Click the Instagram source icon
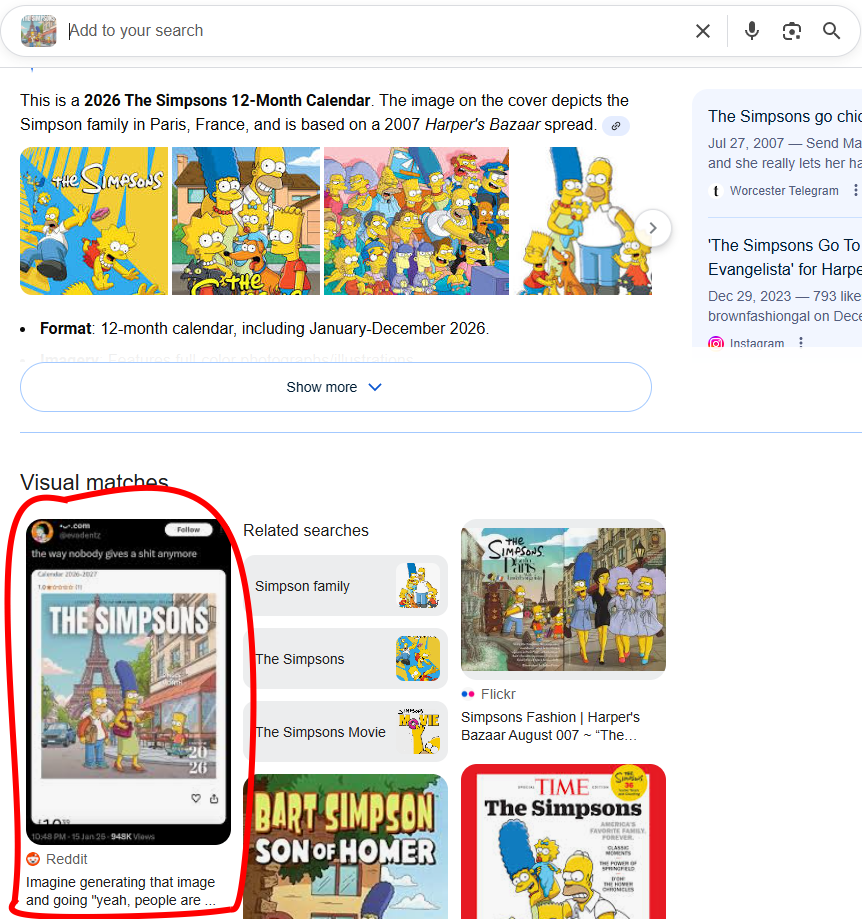The height and width of the screenshot is (919, 862). (716, 343)
